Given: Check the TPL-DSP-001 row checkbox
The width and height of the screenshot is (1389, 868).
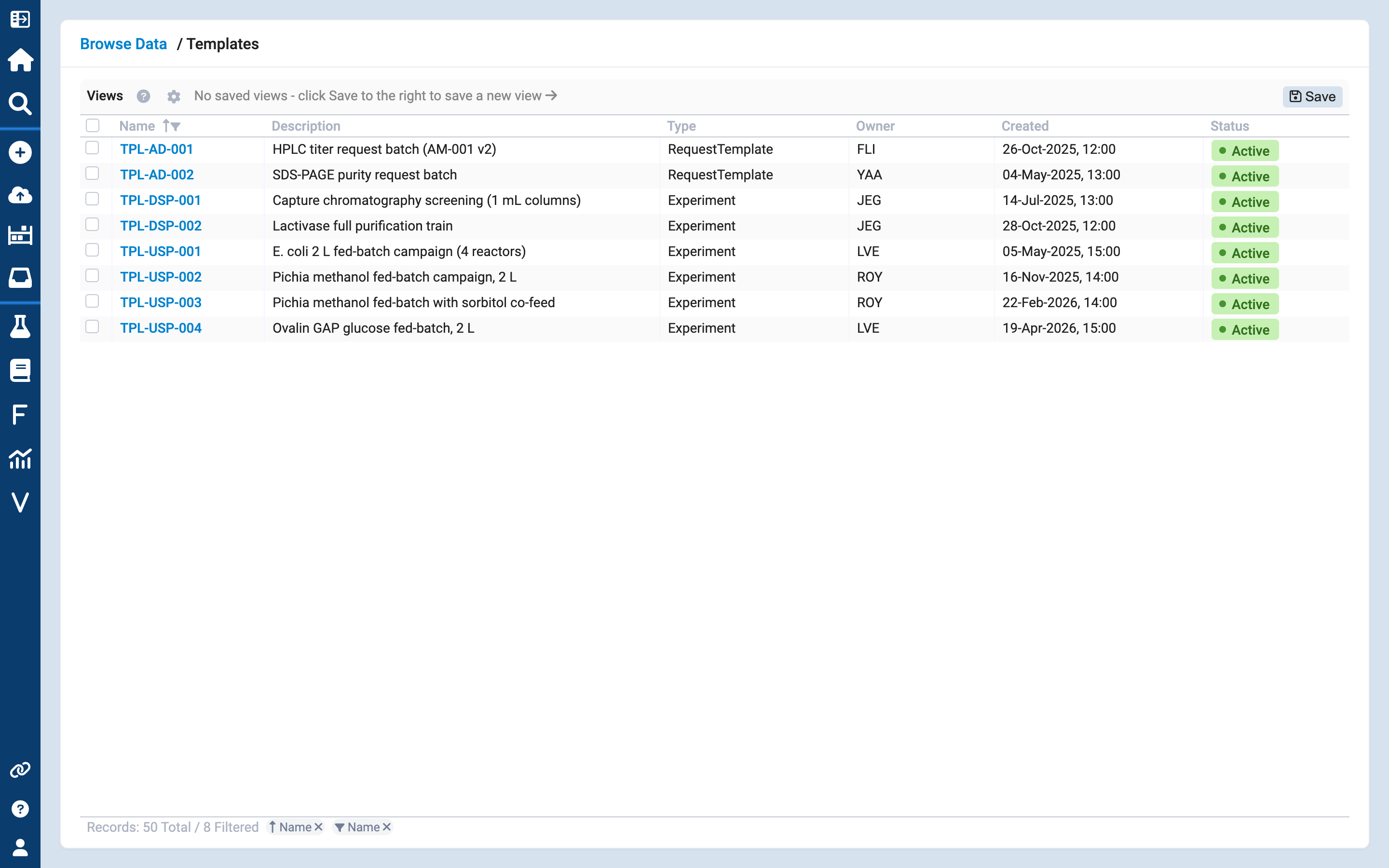Looking at the screenshot, I should (x=93, y=199).
